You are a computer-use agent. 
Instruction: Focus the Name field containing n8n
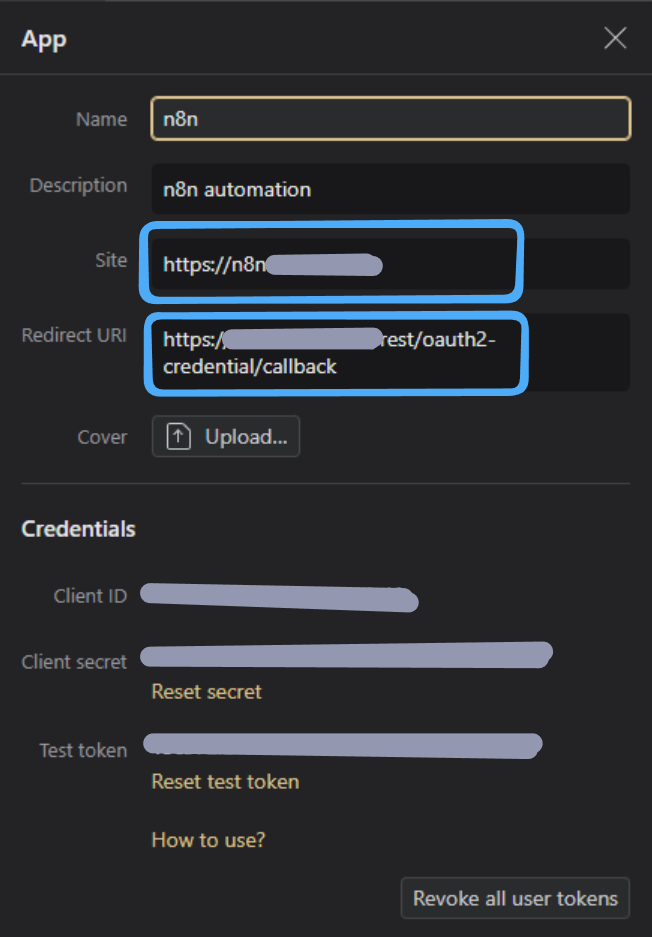pos(391,118)
